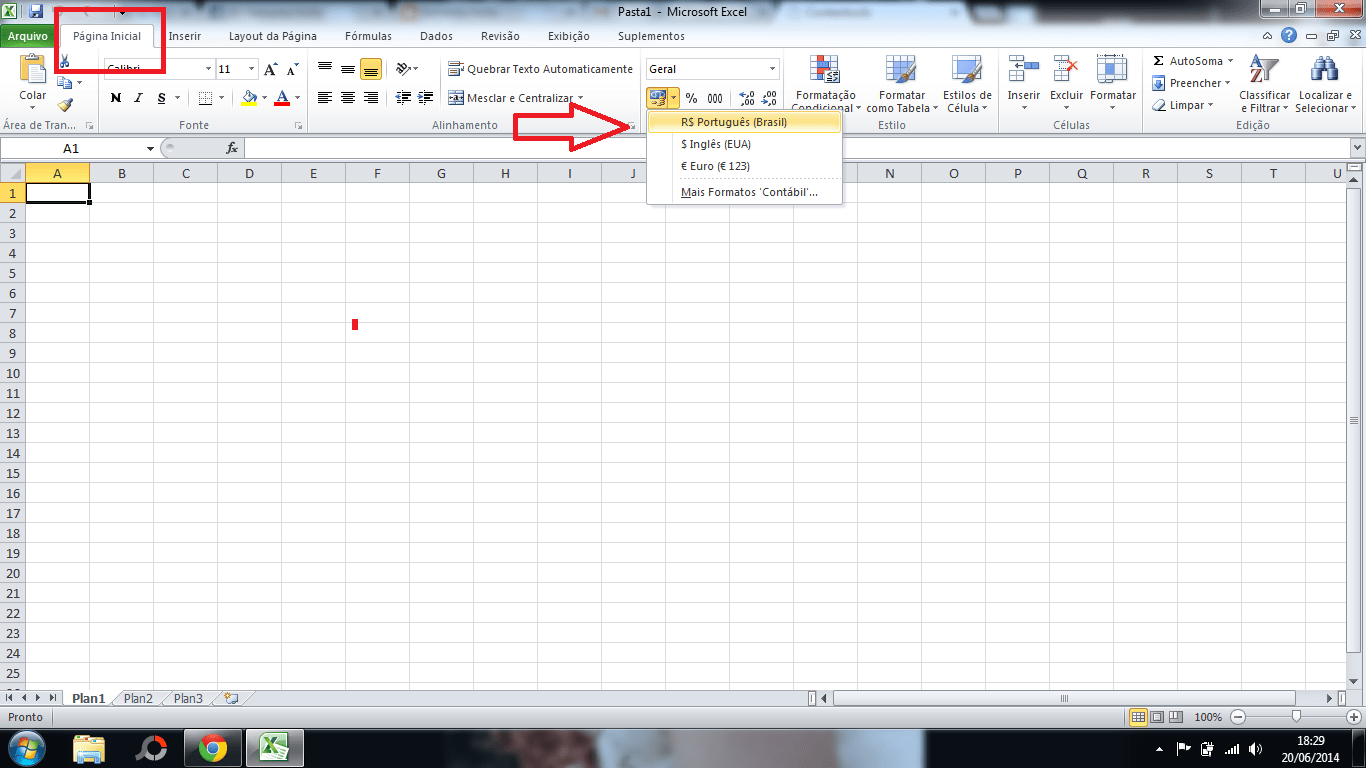1366x768 pixels.
Task: Switch to the Fórmulas ribbon tab
Action: coord(368,36)
